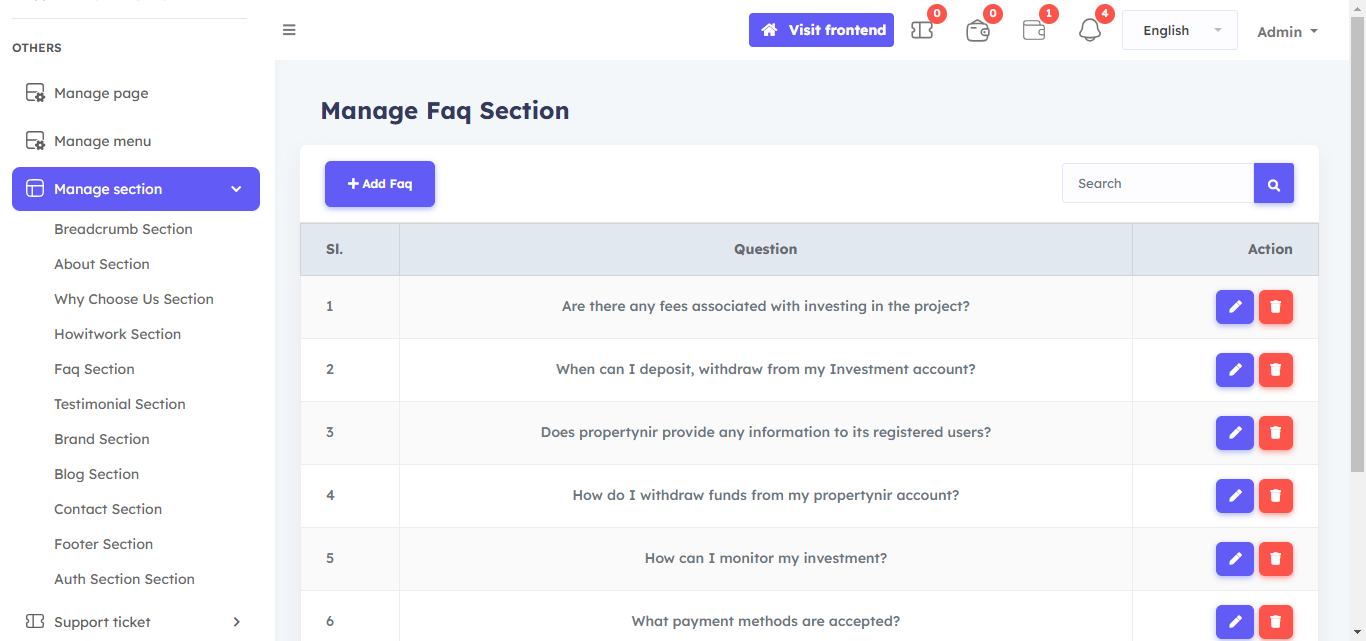Viewport: 1366px width, 641px height.
Task: Focus the Search input field
Action: point(1157,184)
